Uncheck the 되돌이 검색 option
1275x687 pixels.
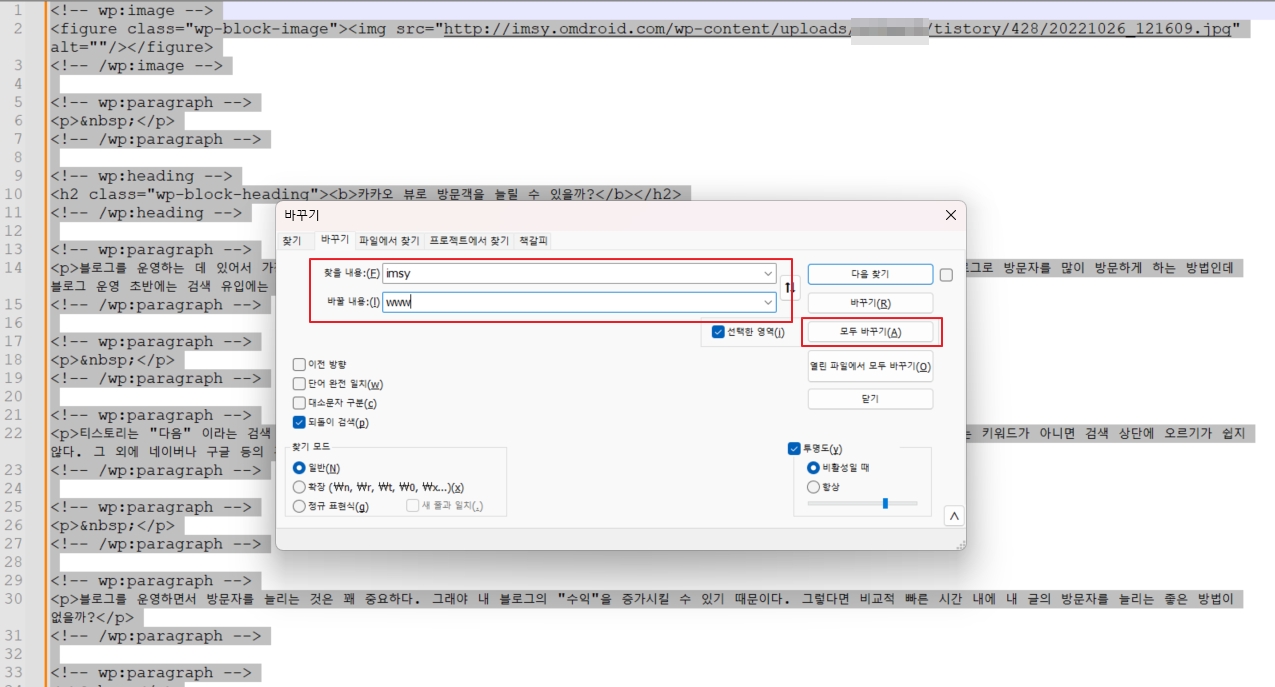pos(300,422)
